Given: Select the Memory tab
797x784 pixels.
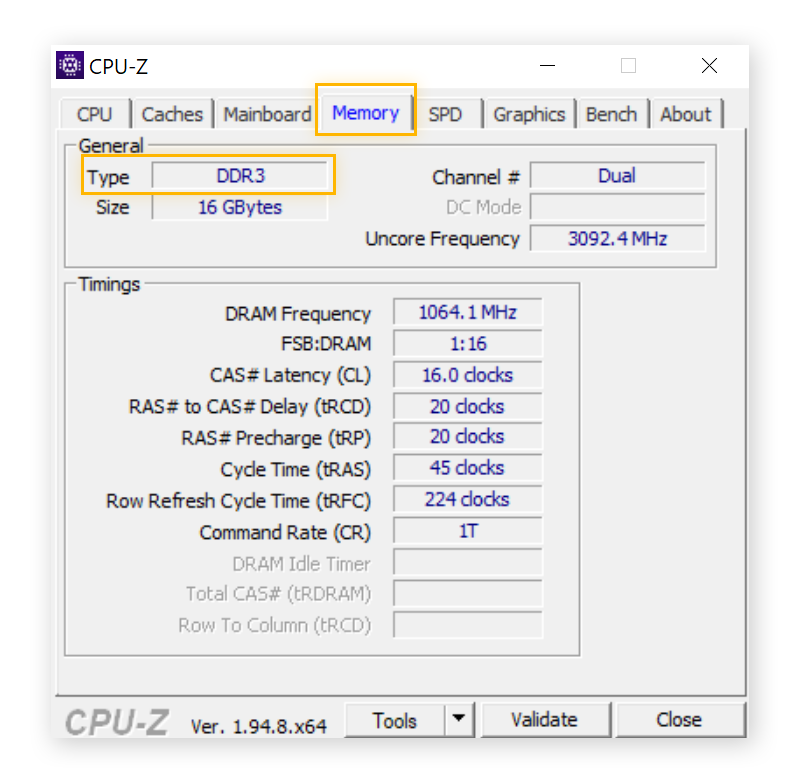Looking at the screenshot, I should 365,113.
